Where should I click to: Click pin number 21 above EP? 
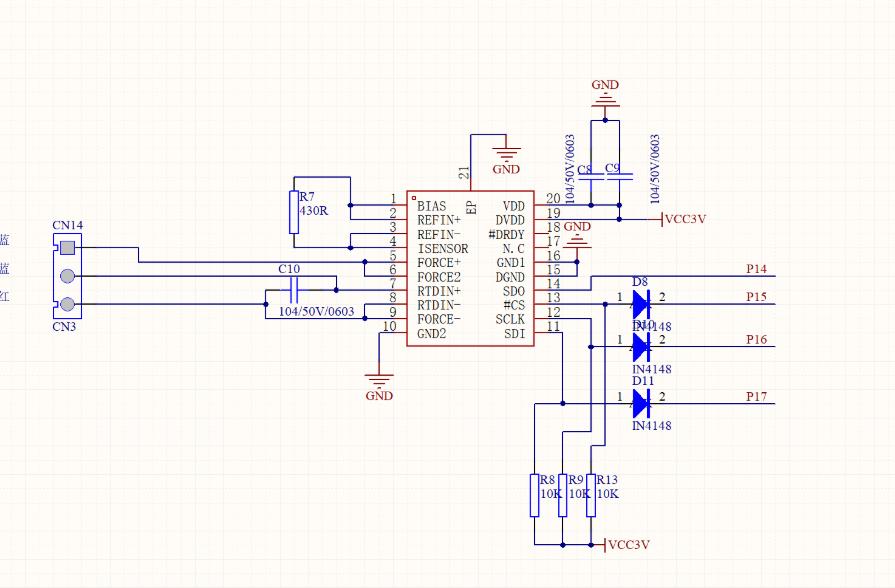464,172
